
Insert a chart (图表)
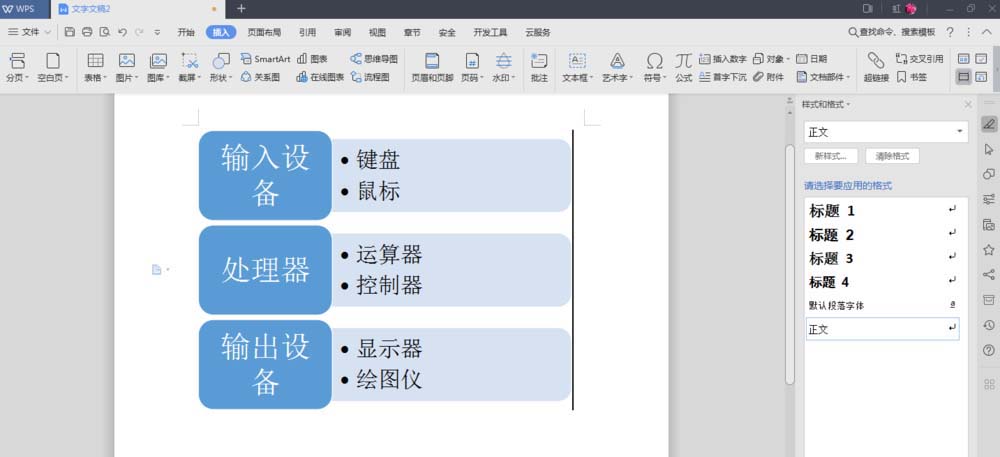tap(312, 59)
